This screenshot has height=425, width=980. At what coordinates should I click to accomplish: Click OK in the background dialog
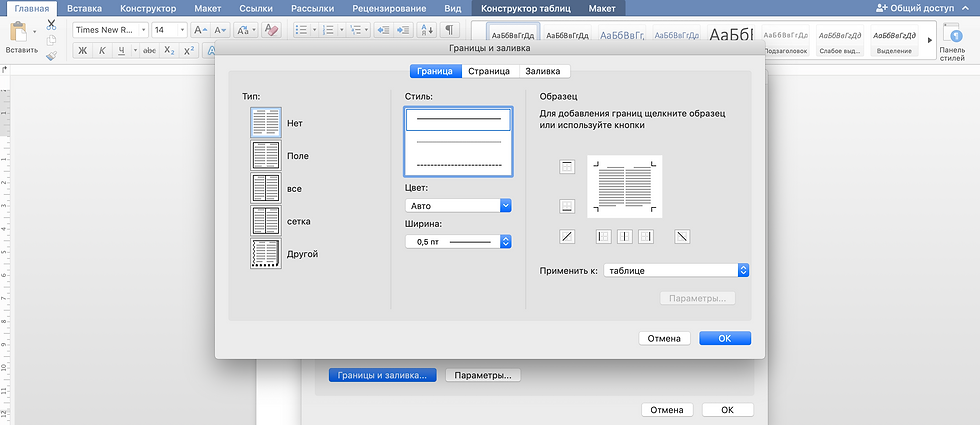pos(728,410)
